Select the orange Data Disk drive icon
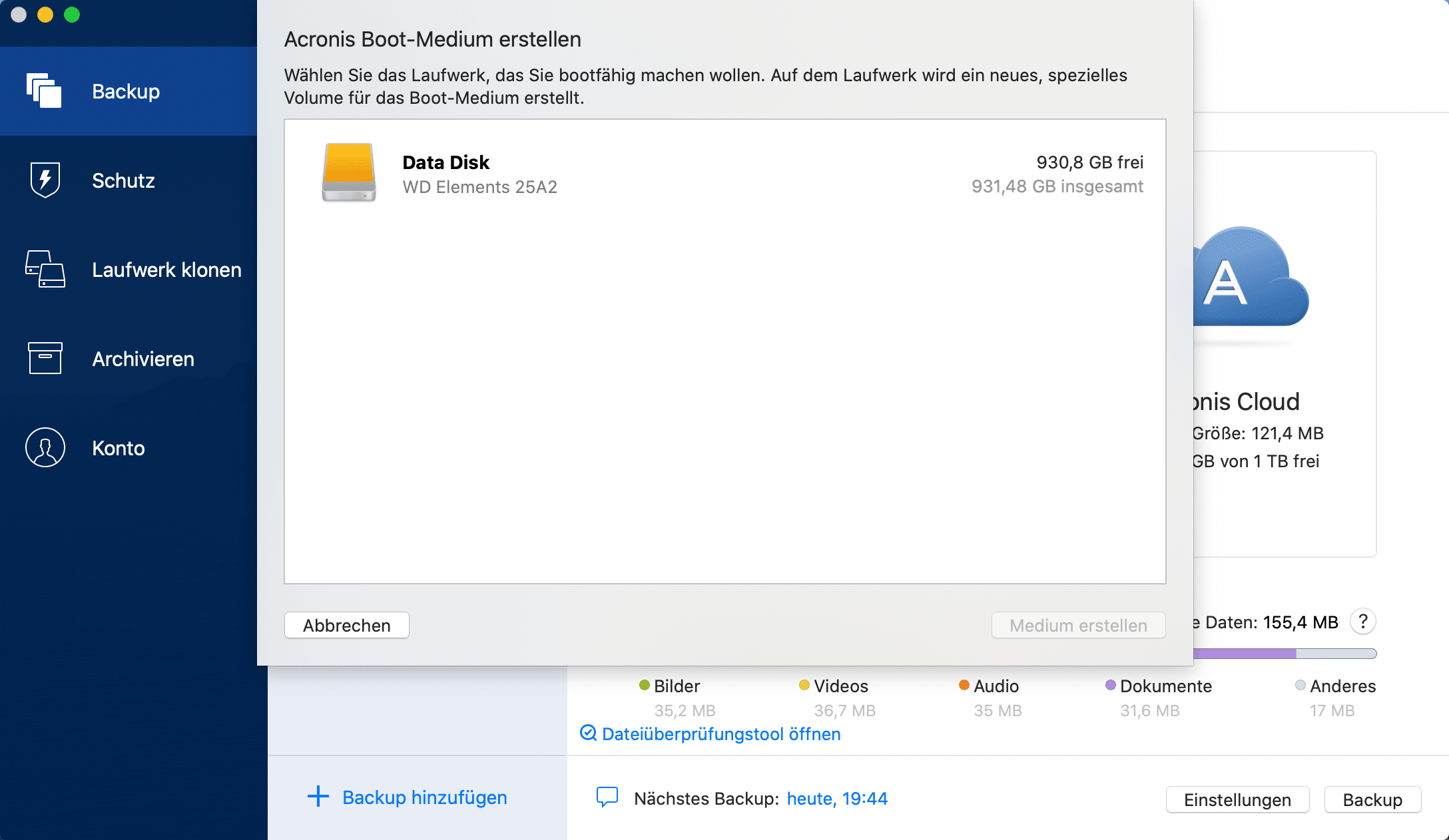This screenshot has height=840, width=1449. pyautogui.click(x=349, y=172)
